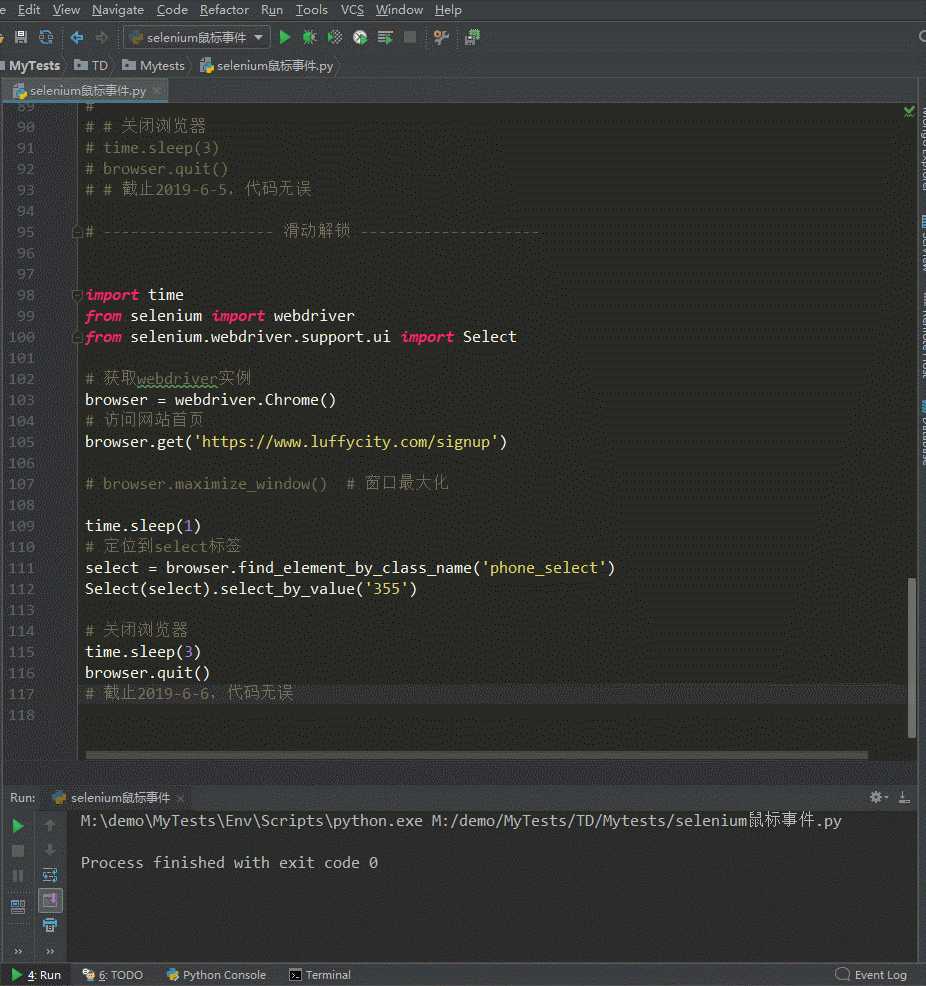This screenshot has height=986, width=926.
Task: Click the Save All toolbar icon
Action: coord(21,37)
